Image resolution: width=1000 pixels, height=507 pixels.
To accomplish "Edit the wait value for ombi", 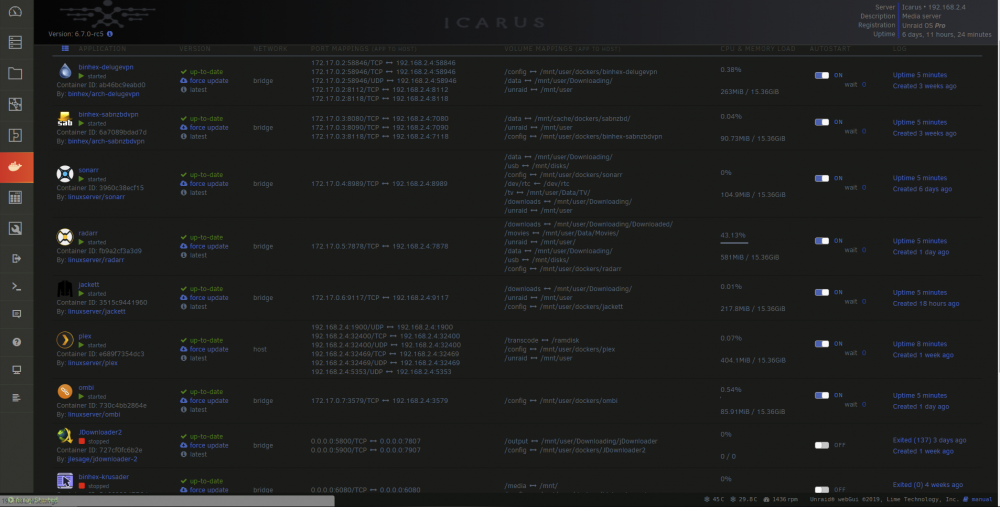I will 864,404.
